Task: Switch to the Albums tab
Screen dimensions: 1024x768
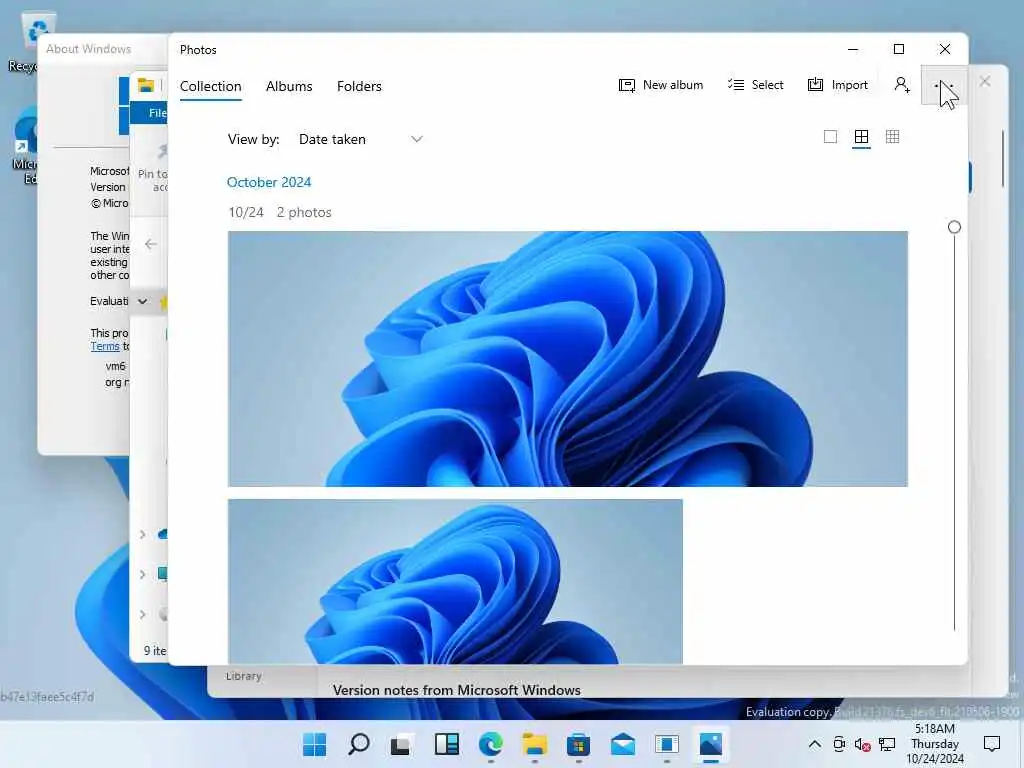Action: coord(289,86)
